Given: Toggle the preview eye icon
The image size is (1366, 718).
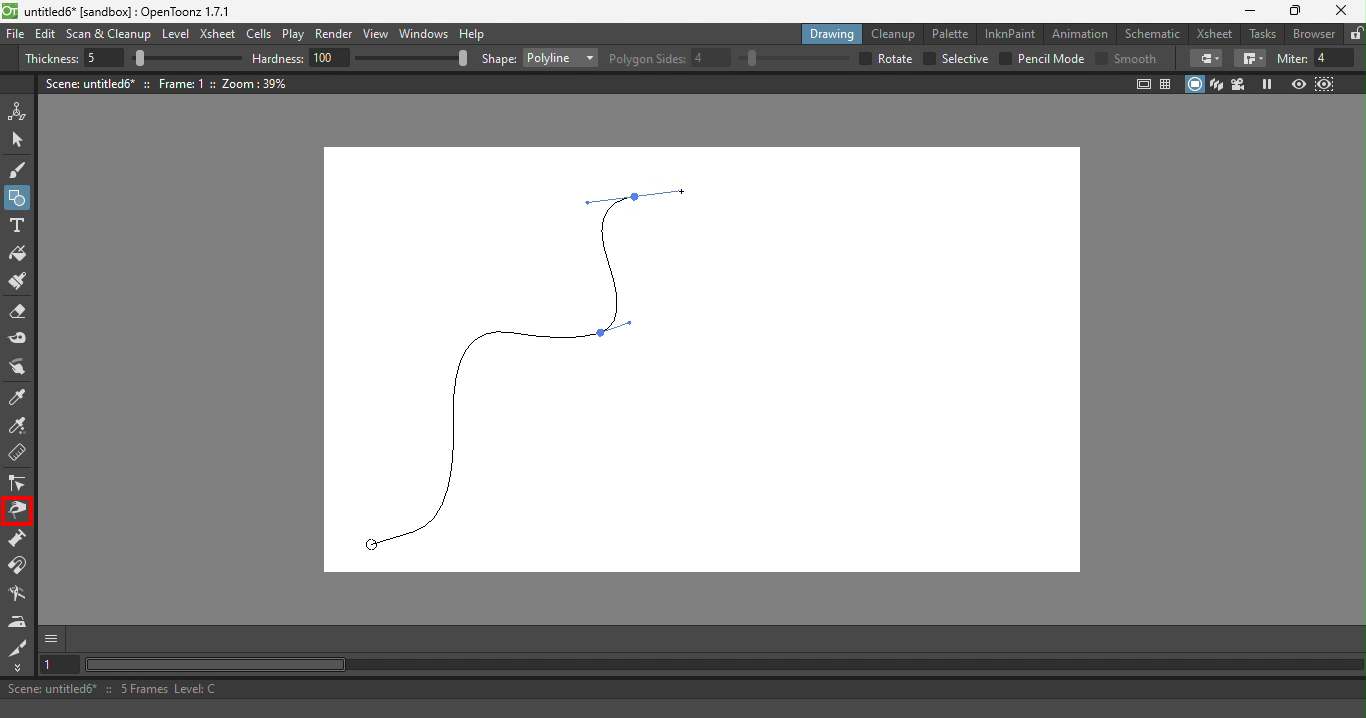Looking at the screenshot, I should tap(1299, 84).
